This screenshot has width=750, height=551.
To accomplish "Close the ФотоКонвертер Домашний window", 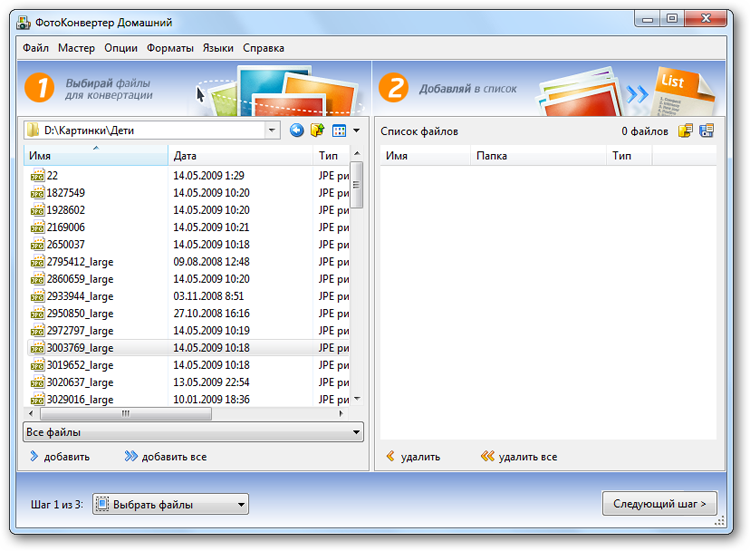I will pos(706,19).
